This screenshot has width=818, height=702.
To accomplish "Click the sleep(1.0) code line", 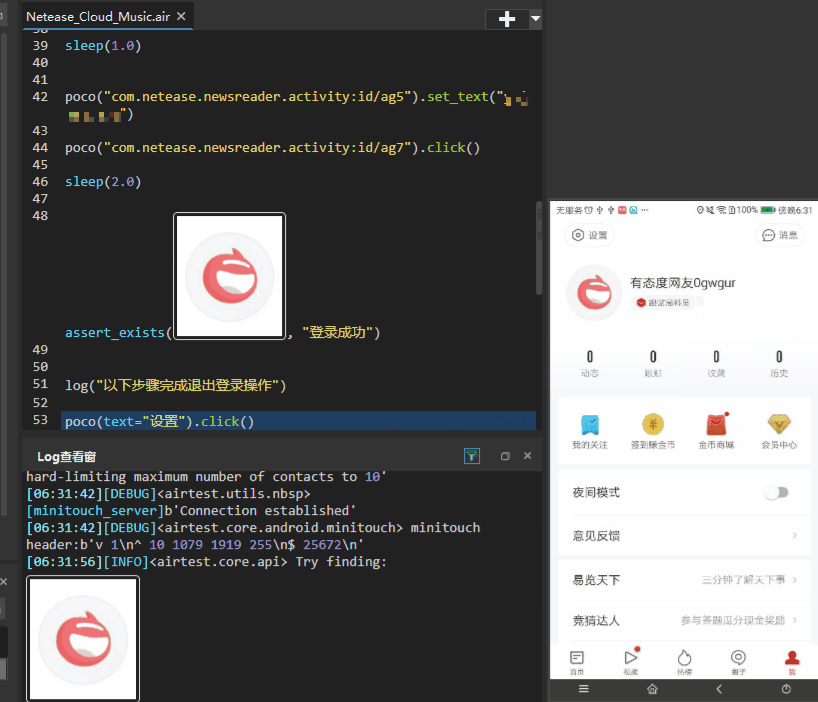I will (x=103, y=45).
